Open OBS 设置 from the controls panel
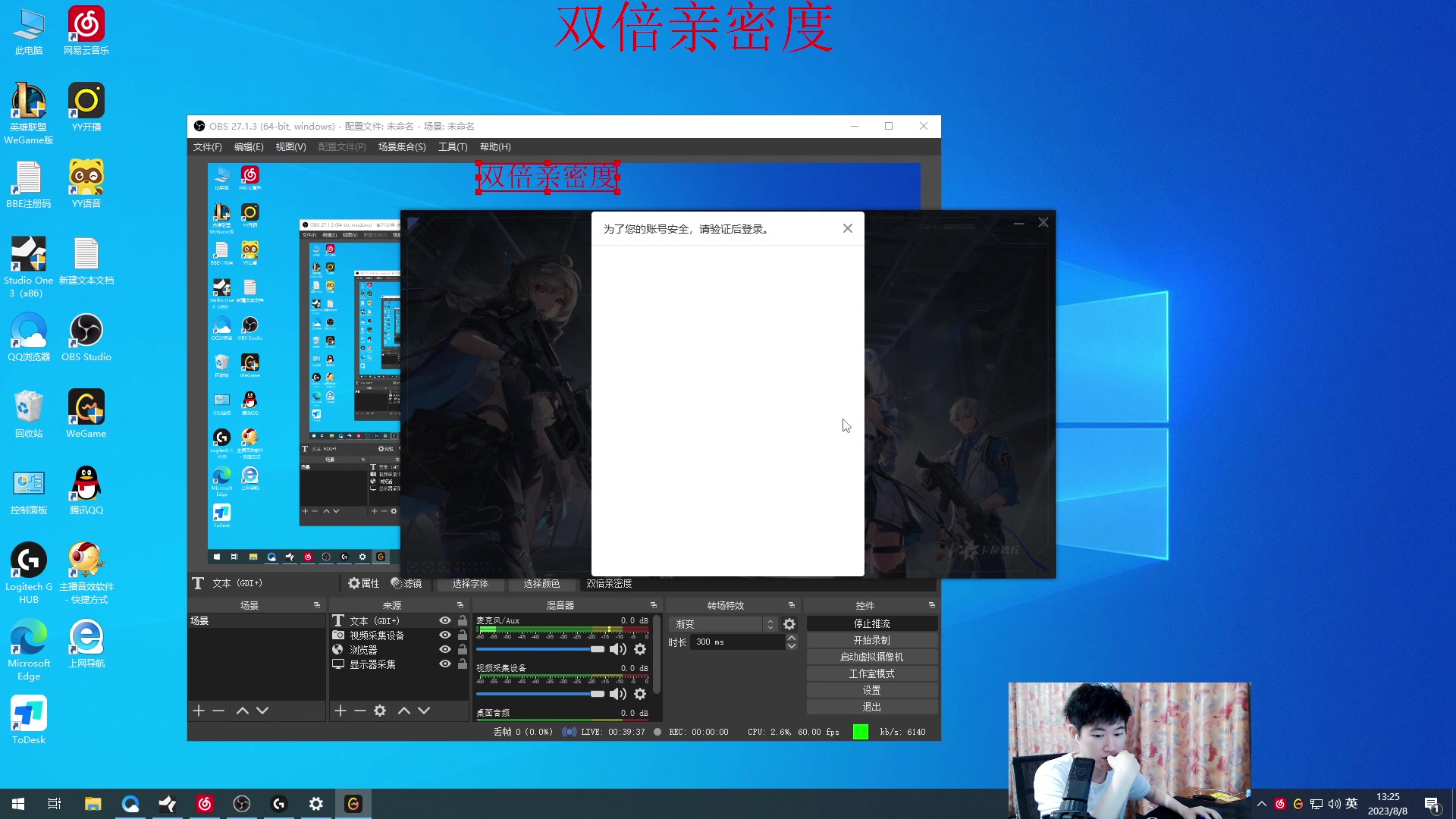 tap(872, 690)
